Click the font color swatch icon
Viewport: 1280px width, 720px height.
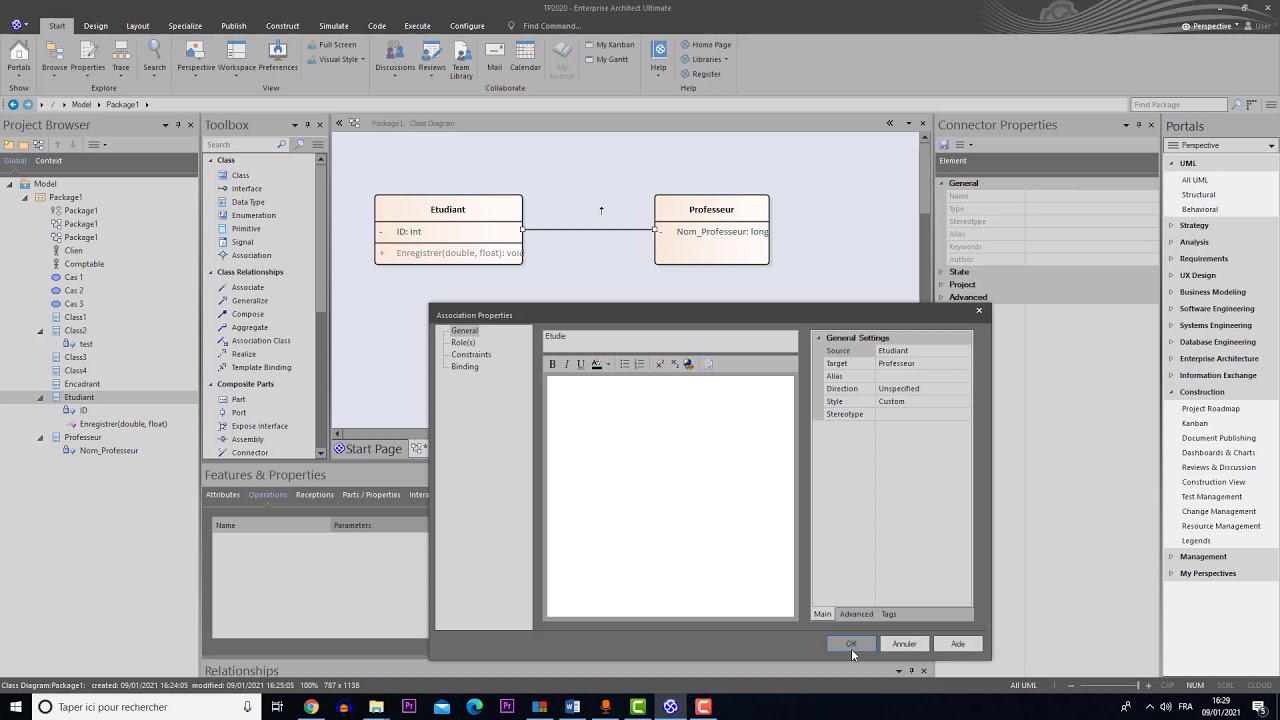597,364
